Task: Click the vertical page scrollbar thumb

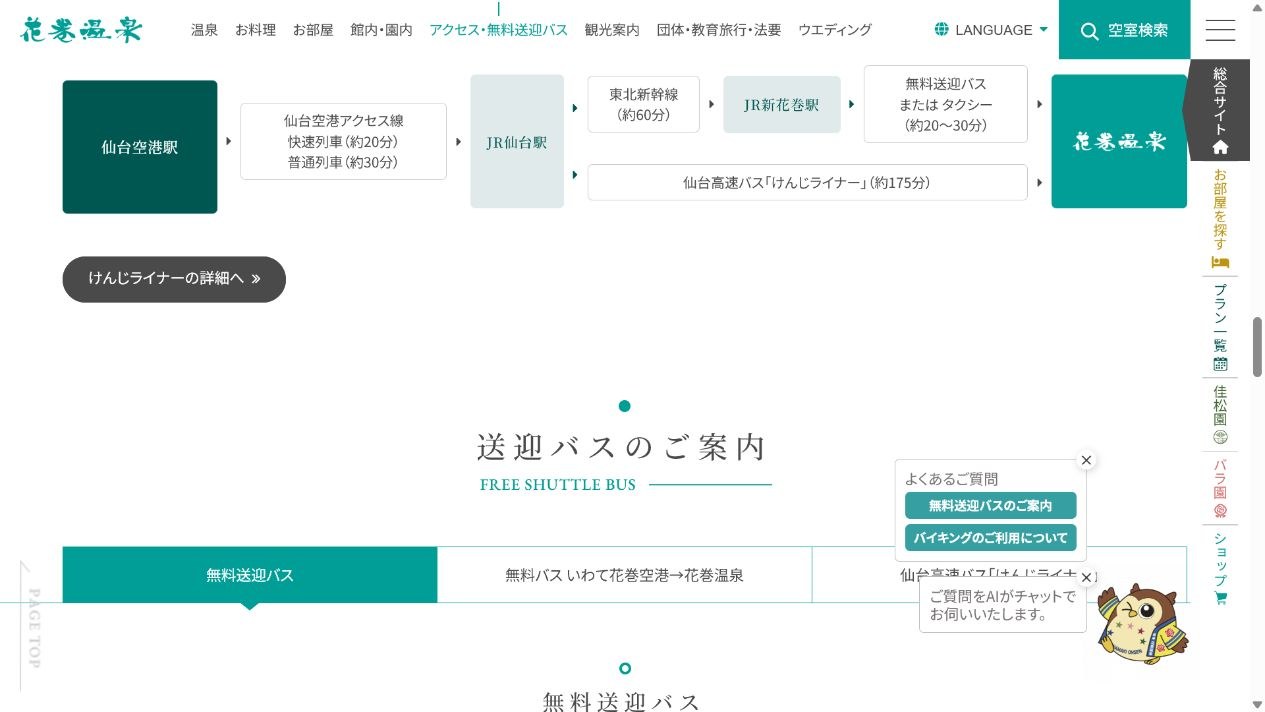Action: tap(1257, 346)
